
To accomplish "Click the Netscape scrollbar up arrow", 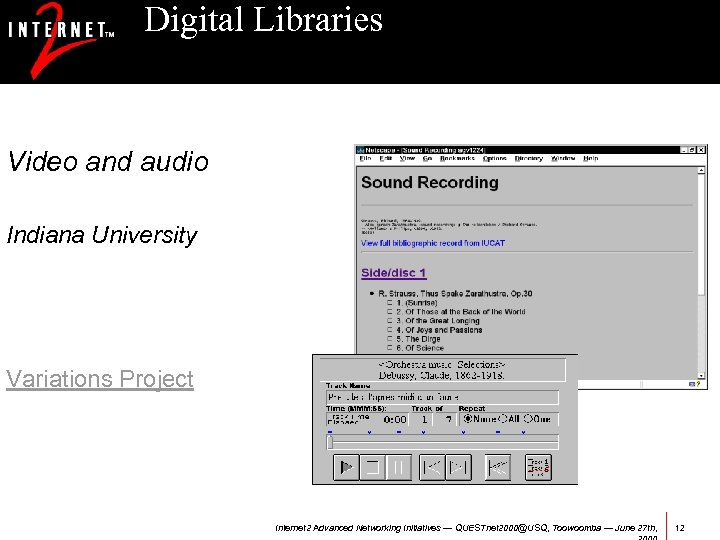I will click(x=701, y=170).
